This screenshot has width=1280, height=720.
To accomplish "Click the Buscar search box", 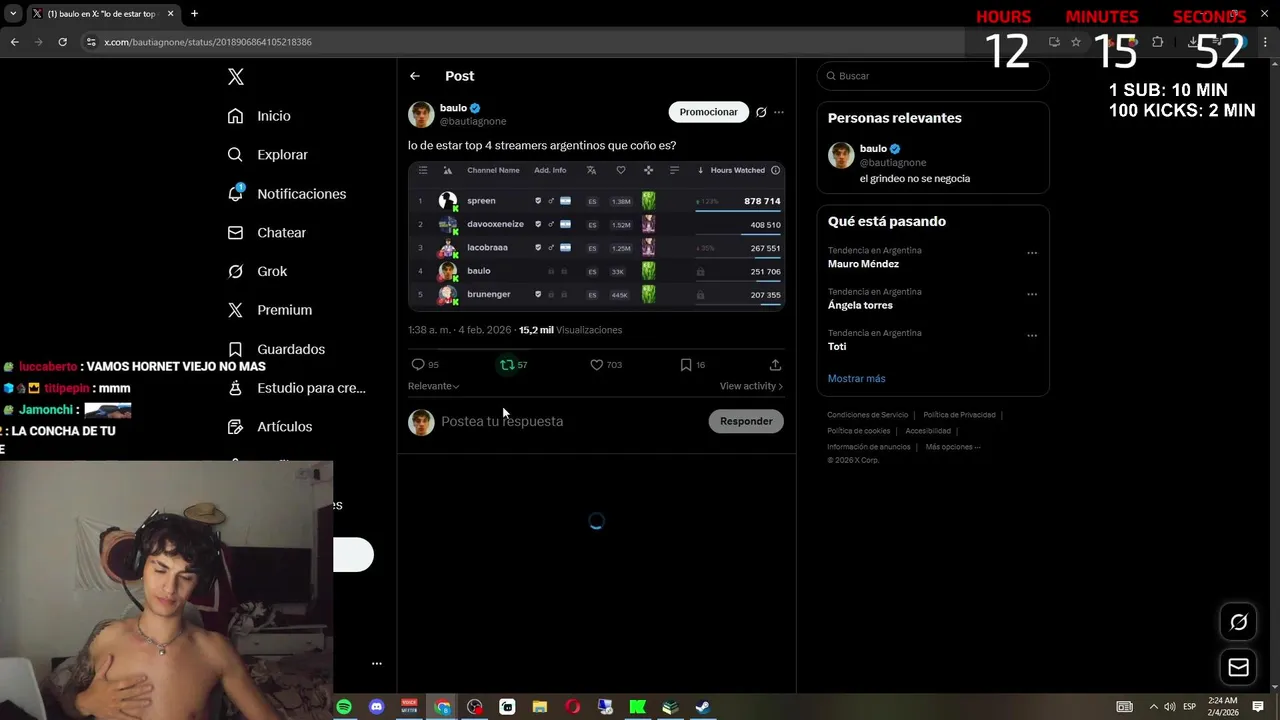I will [x=933, y=76].
